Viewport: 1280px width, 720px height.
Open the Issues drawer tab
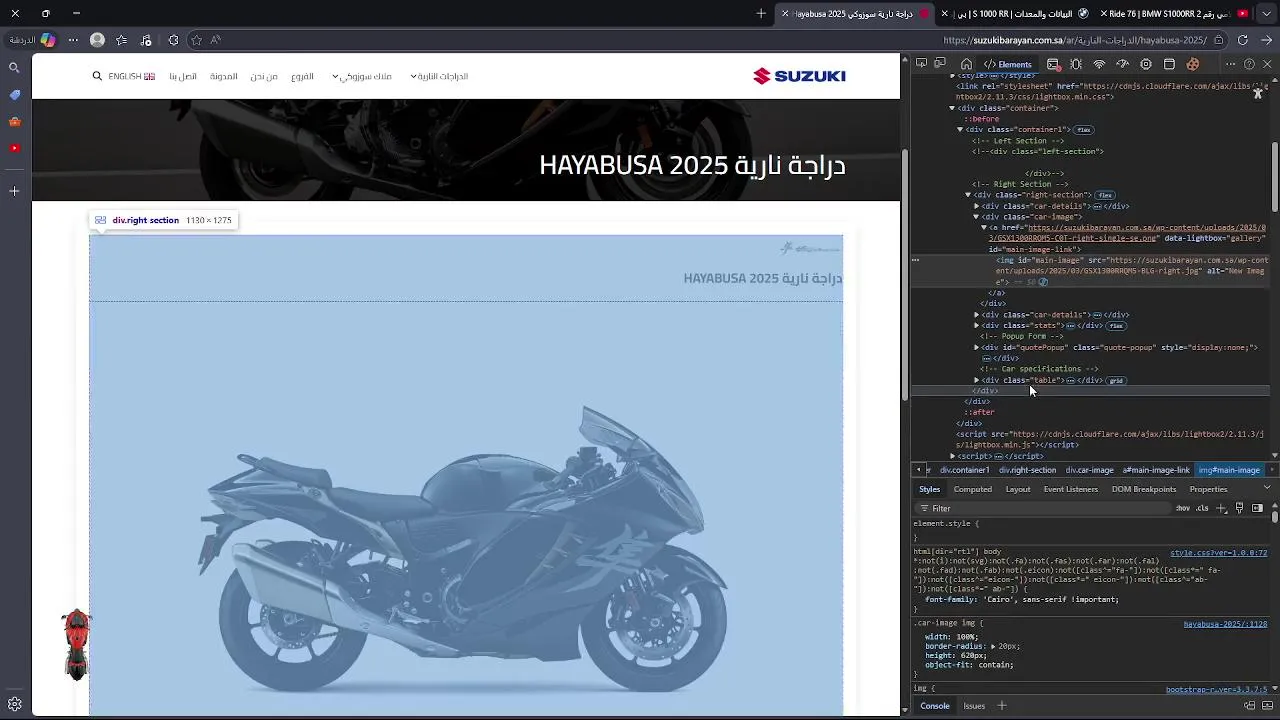tap(974, 706)
